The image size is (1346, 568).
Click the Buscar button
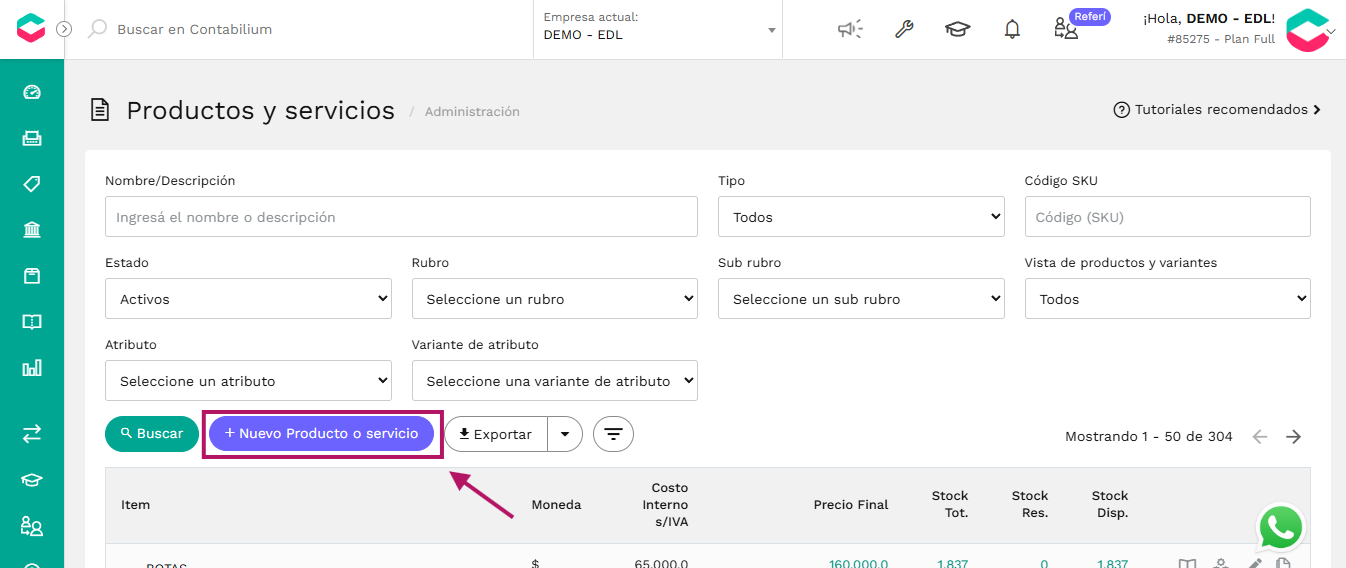tap(152, 434)
